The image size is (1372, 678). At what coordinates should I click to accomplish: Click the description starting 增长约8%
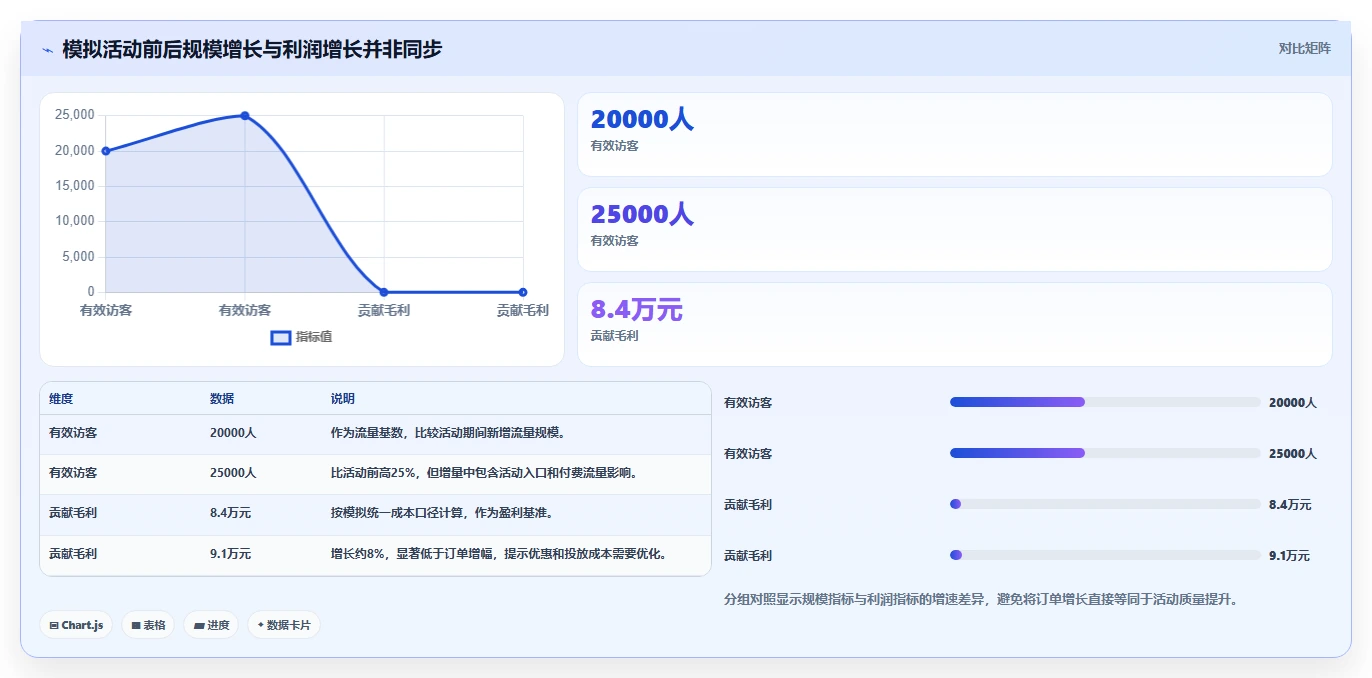[499, 553]
